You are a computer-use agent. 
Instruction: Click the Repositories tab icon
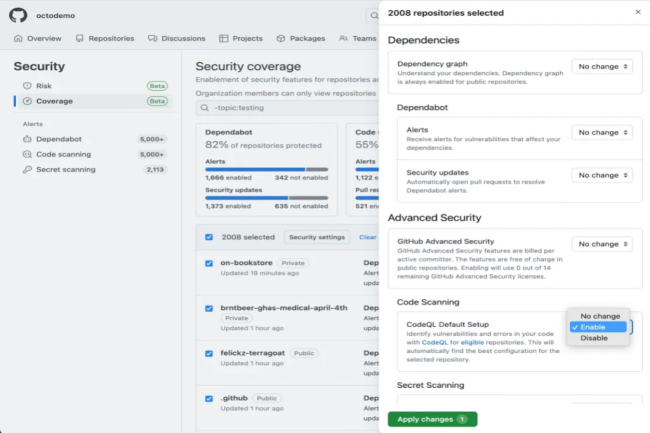80,39
